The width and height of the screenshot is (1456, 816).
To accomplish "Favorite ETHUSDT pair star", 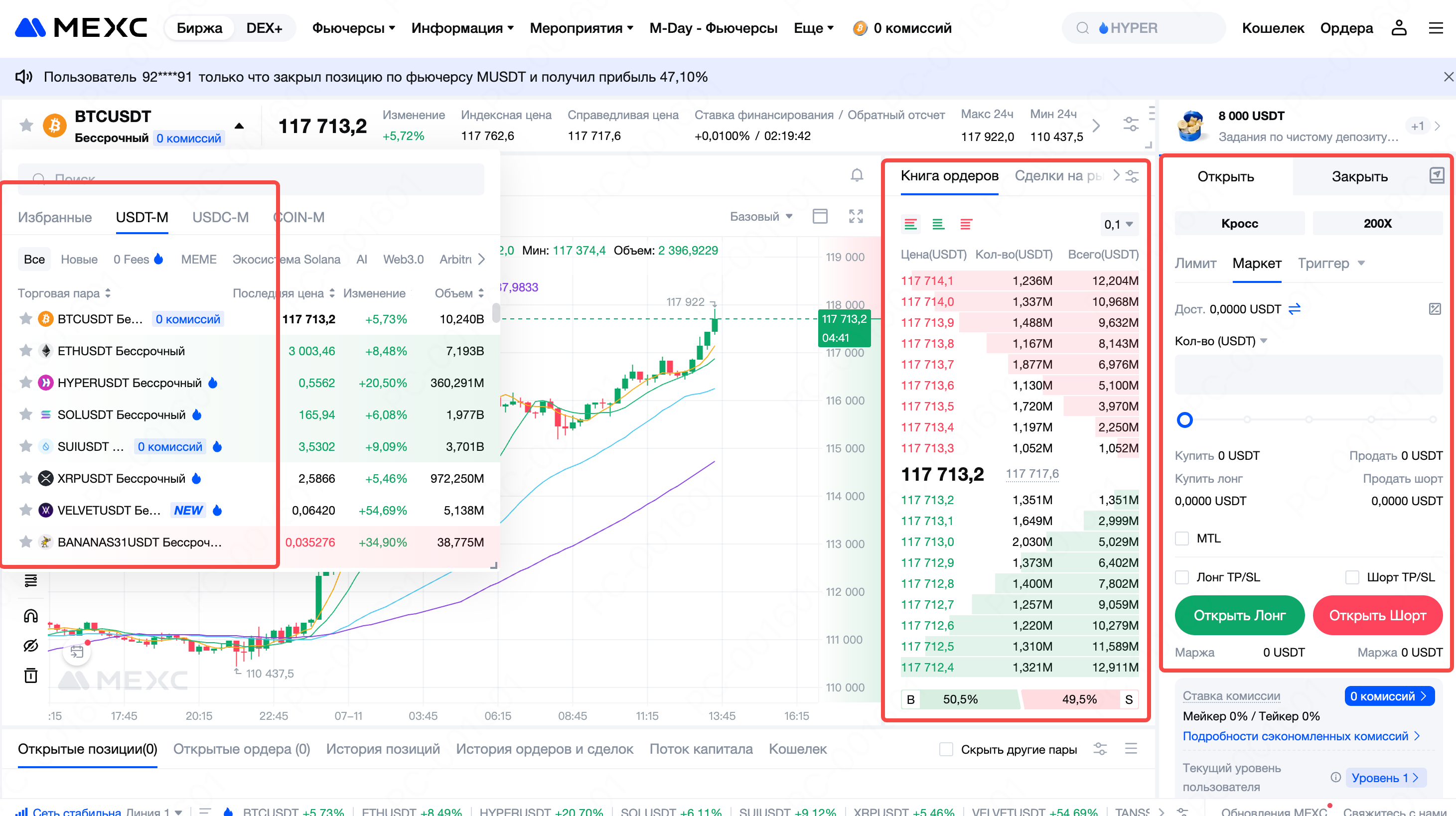I will click(25, 351).
